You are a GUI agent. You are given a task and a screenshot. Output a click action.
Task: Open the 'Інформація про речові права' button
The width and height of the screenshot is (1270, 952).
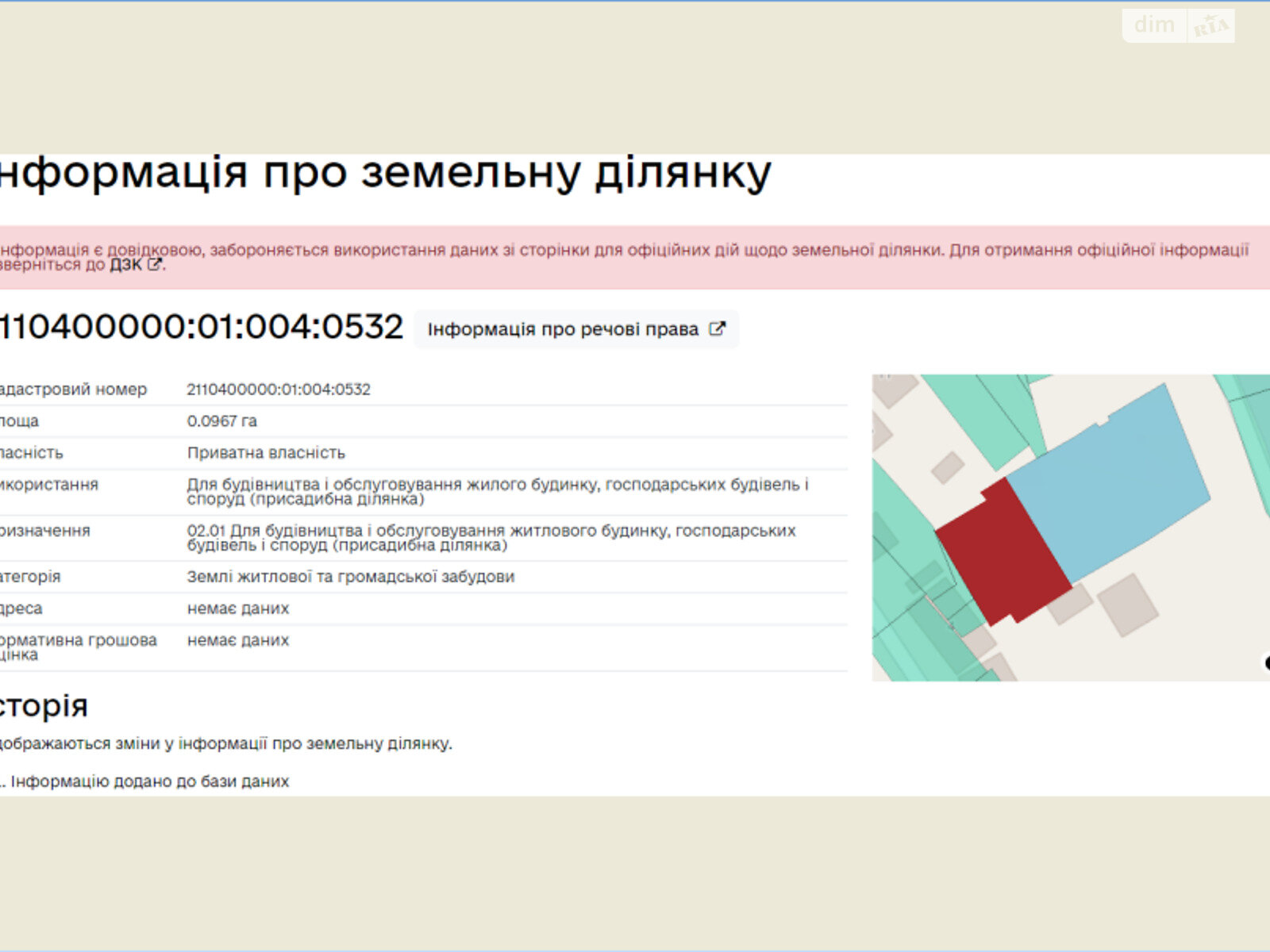tap(576, 329)
